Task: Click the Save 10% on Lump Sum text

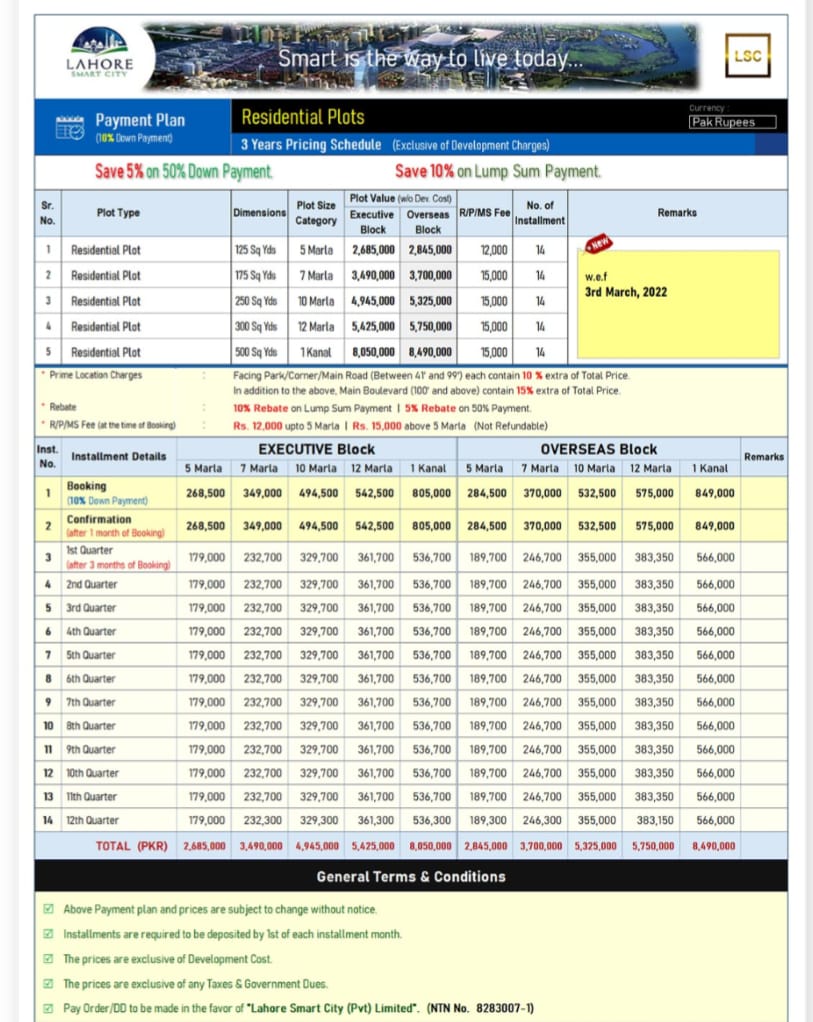Action: pos(498,172)
